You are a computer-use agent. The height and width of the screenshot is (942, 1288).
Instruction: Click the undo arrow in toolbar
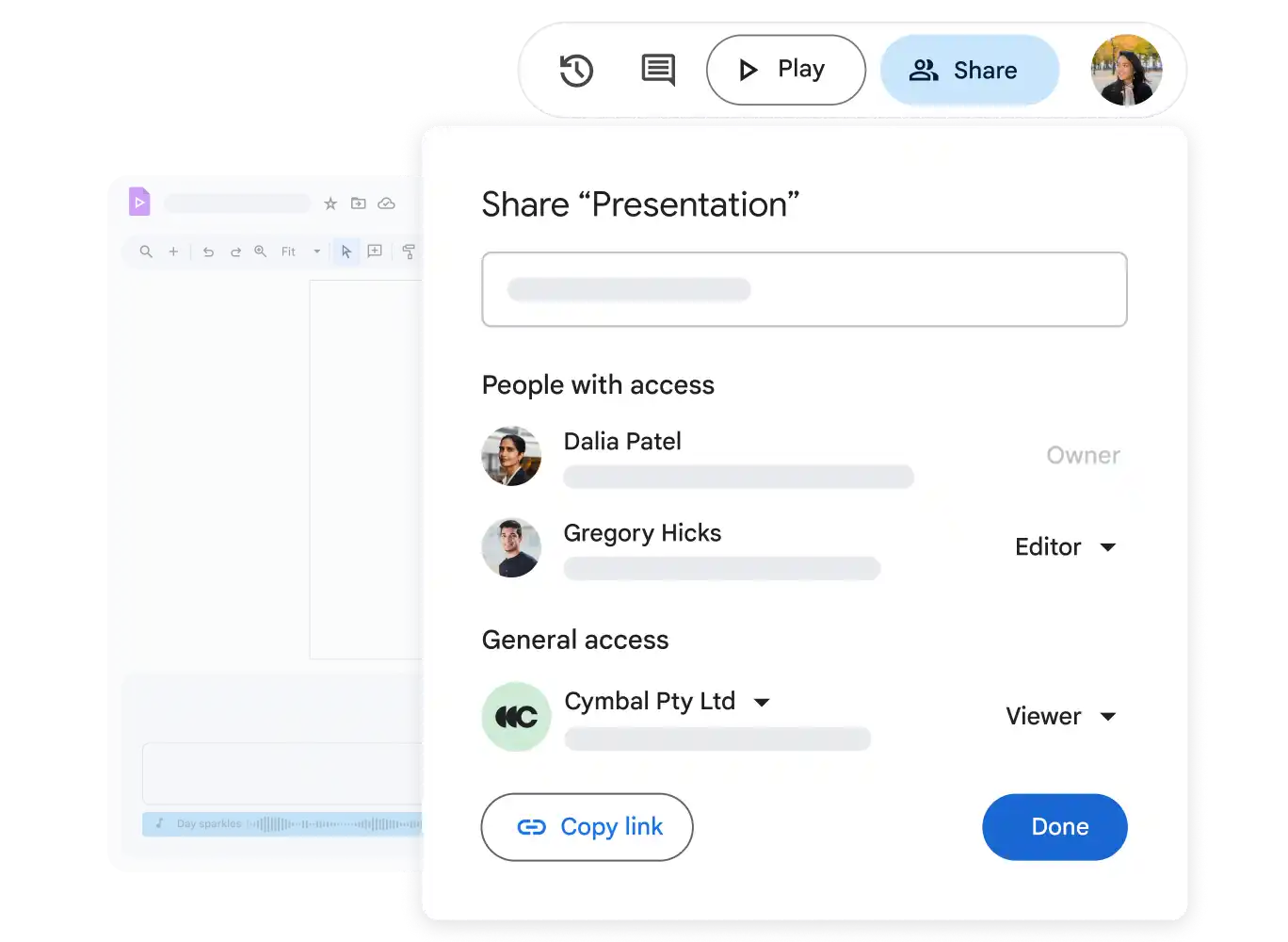pyautogui.click(x=208, y=252)
